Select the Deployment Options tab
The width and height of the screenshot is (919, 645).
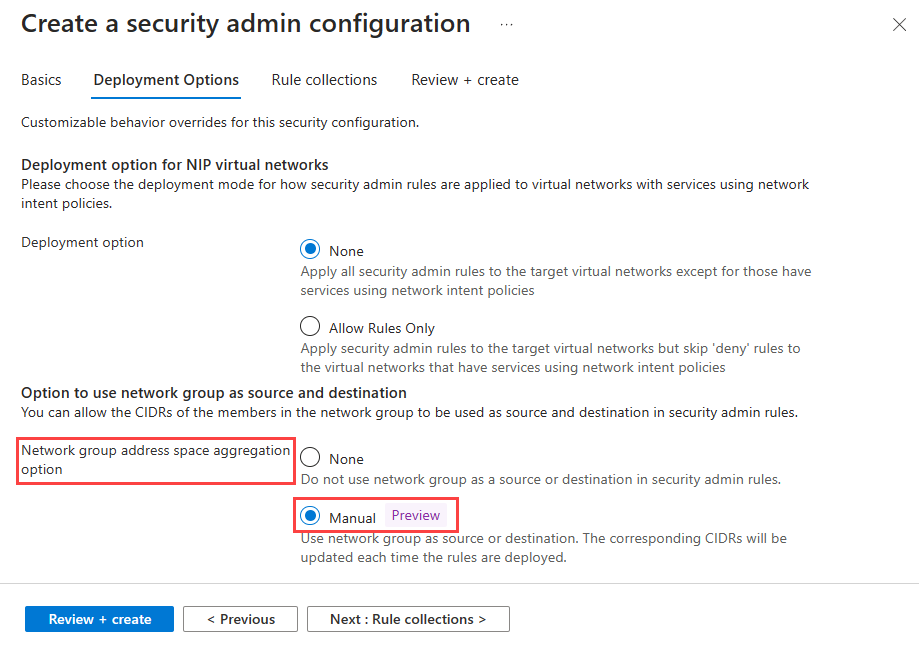[x=166, y=80]
